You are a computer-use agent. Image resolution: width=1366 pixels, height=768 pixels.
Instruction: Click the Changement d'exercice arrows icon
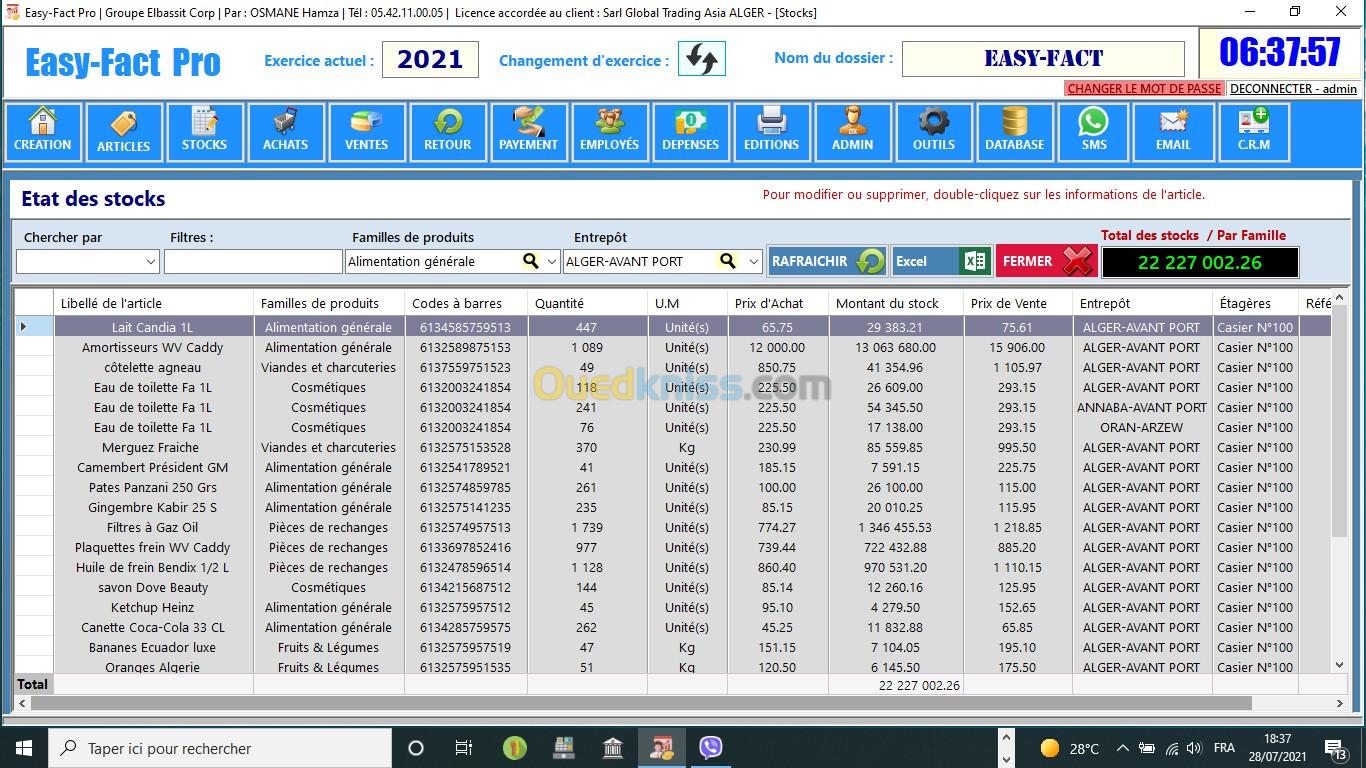701,59
